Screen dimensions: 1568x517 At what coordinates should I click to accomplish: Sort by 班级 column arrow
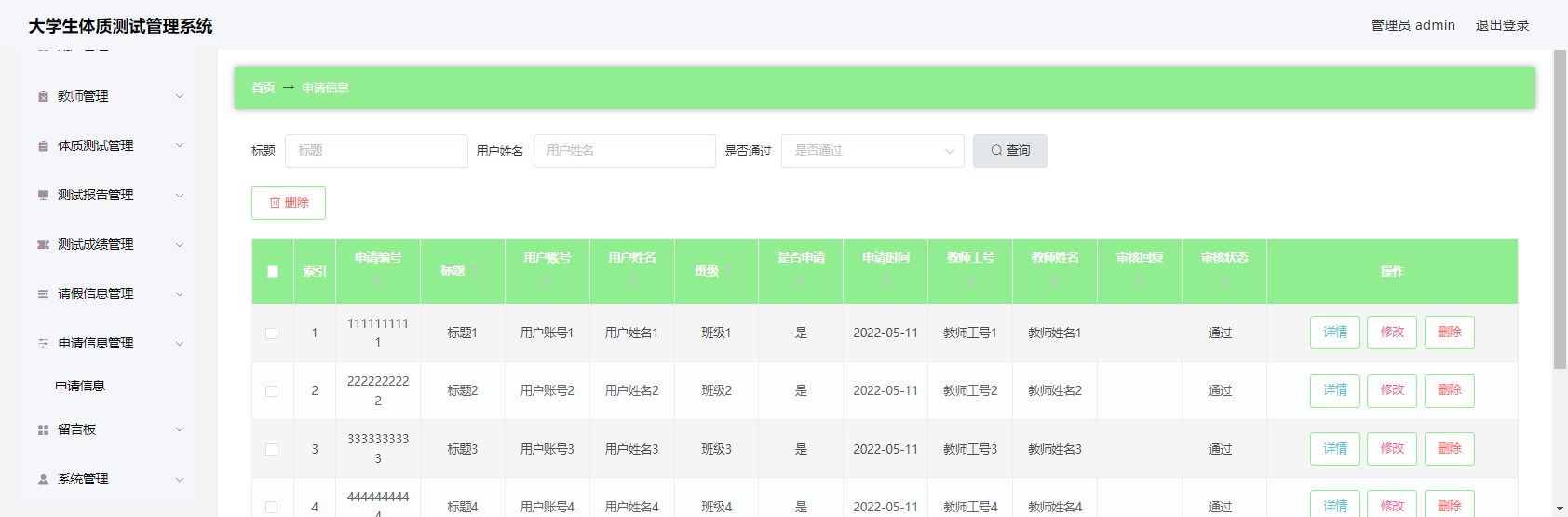click(x=728, y=270)
